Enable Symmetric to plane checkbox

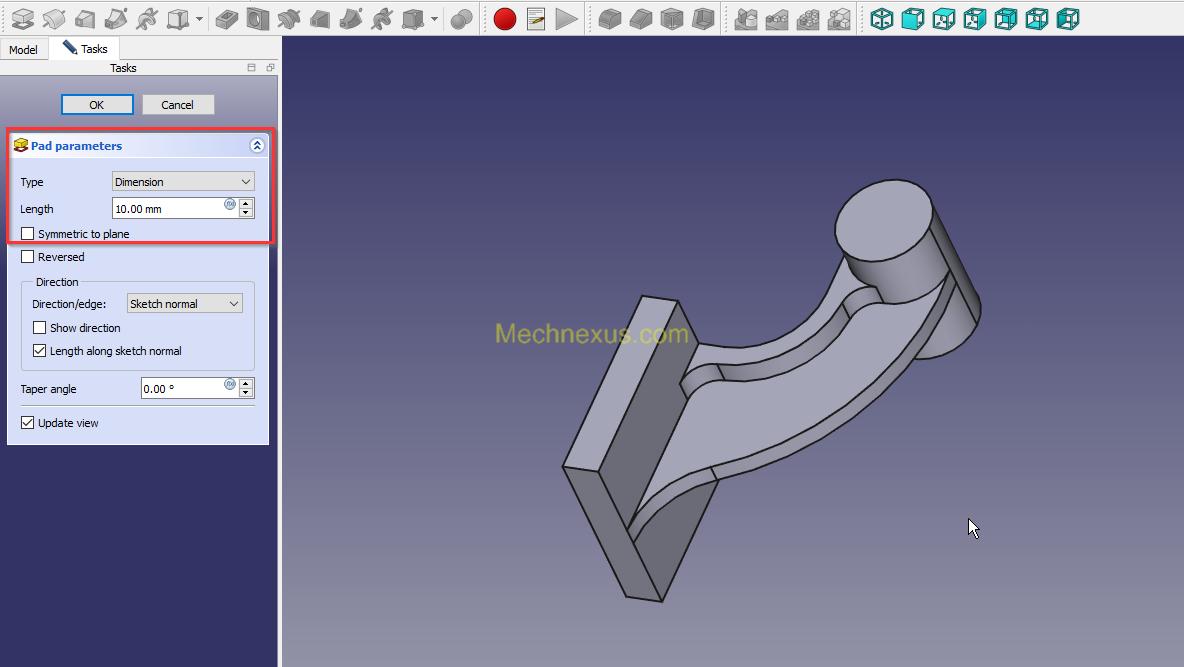[28, 234]
